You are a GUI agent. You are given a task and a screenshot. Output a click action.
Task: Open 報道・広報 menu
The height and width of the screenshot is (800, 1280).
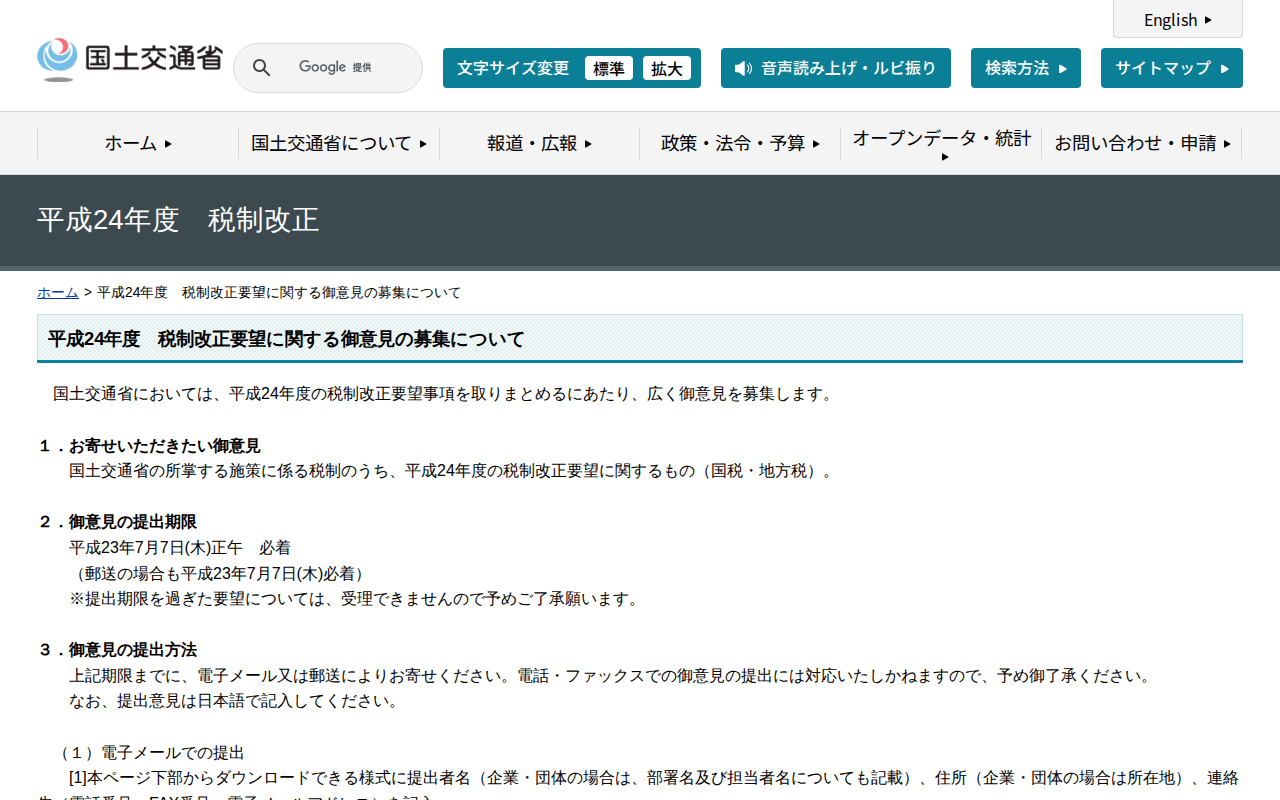click(x=540, y=143)
